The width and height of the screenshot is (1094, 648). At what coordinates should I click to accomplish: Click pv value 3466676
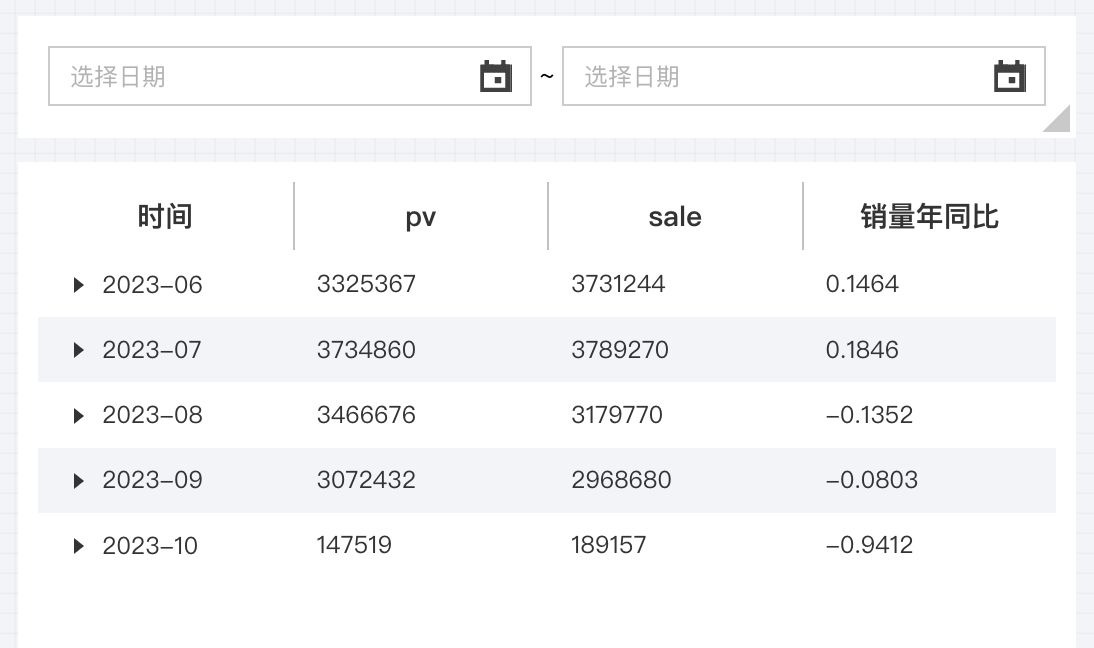pyautogui.click(x=366, y=415)
